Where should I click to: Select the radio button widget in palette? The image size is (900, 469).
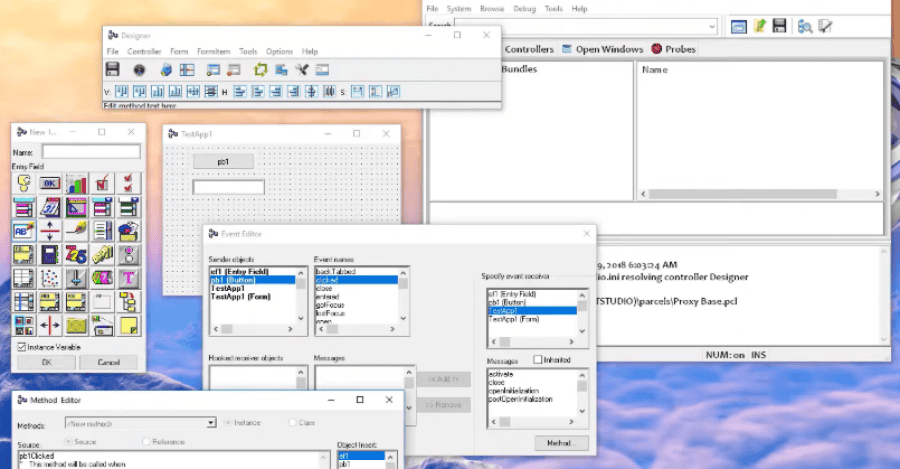129,254
